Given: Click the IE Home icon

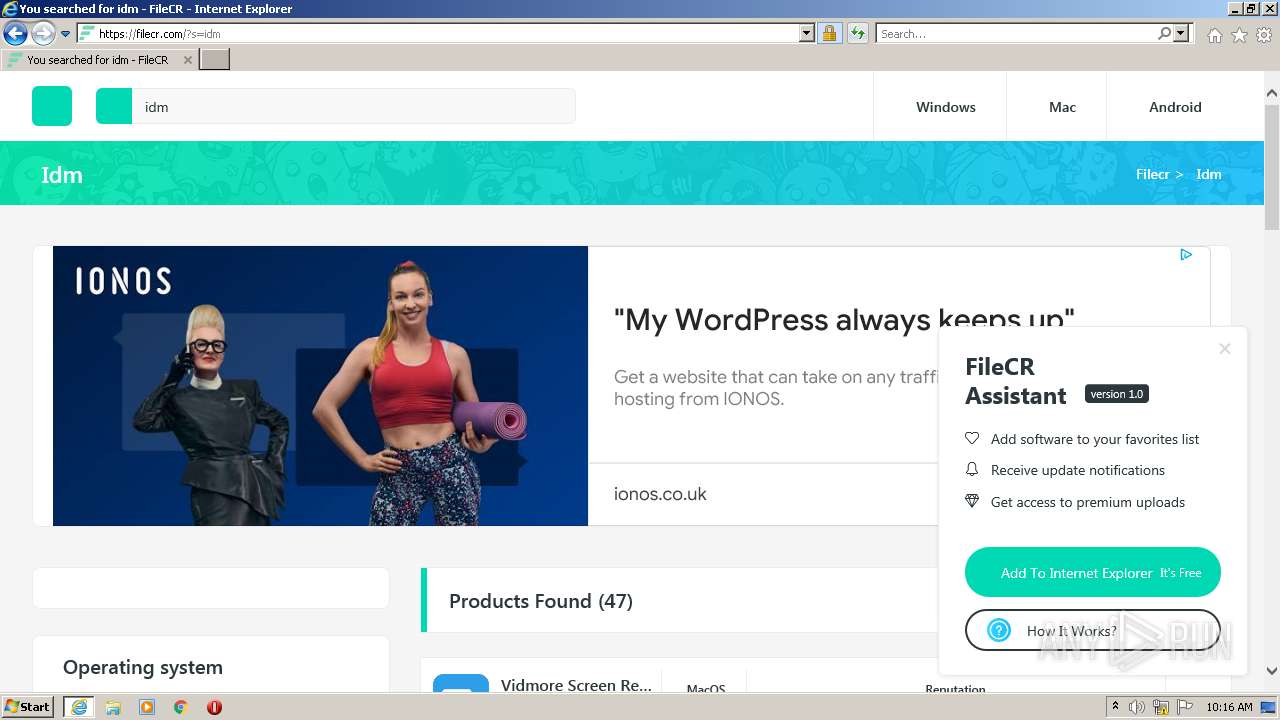Looking at the screenshot, I should coord(1214,35).
